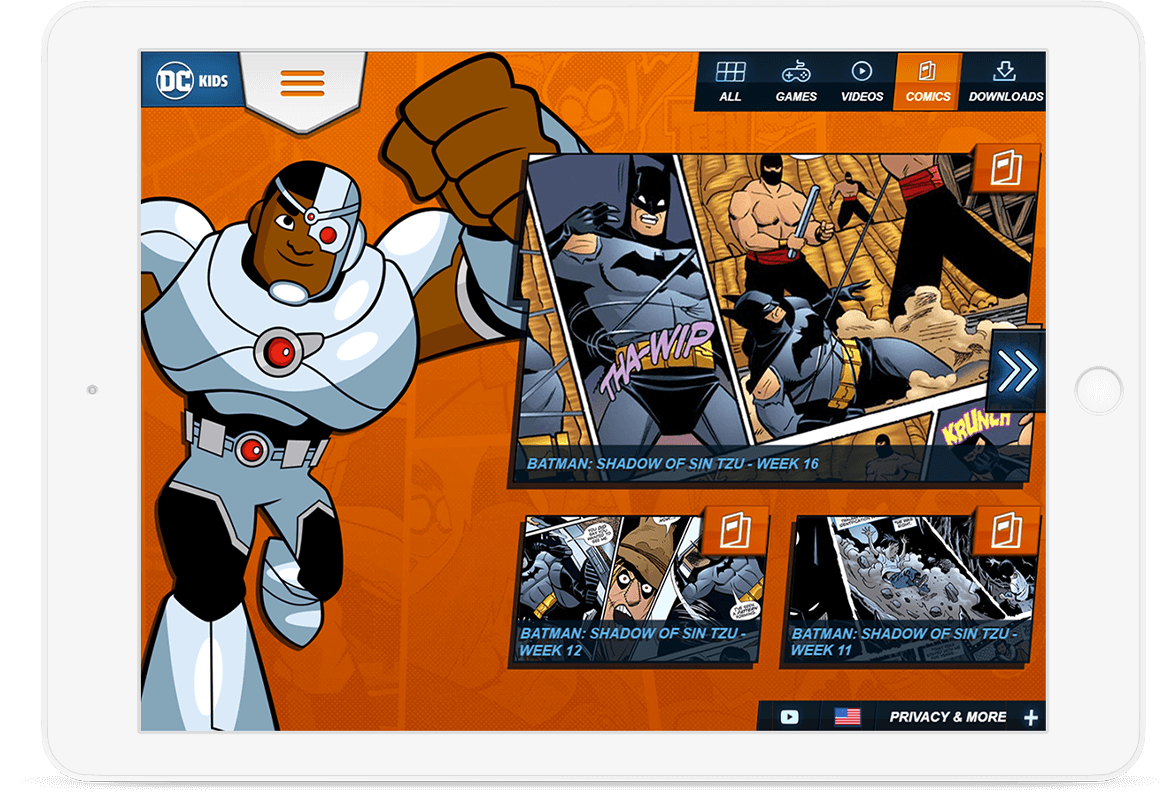The image size is (1171, 793).
Task: Open the Week 11 comic thumbnail
Action: 910,589
